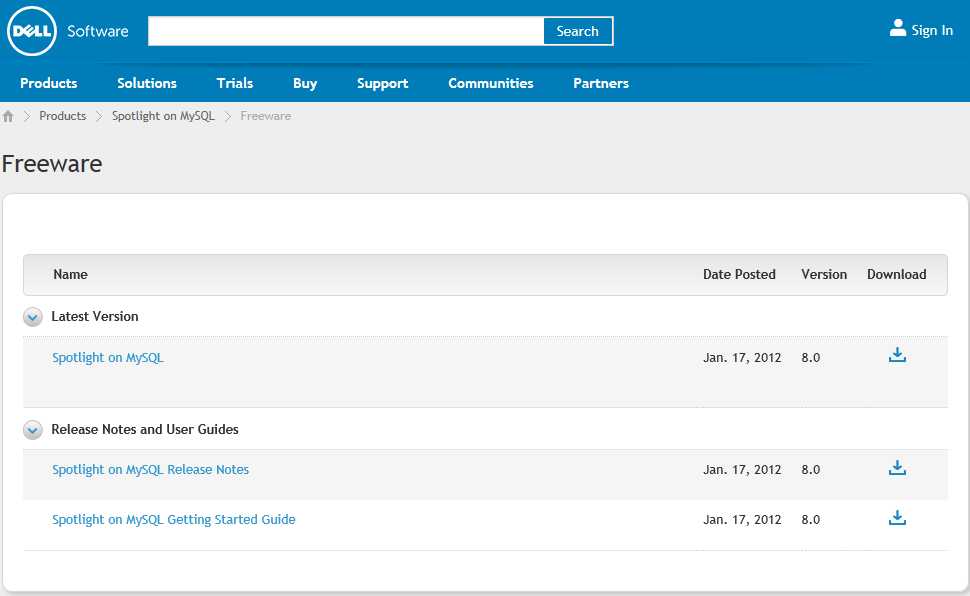Go to the home icon in the breadcrumb
This screenshot has height=596, width=970.
pyautogui.click(x=8, y=116)
